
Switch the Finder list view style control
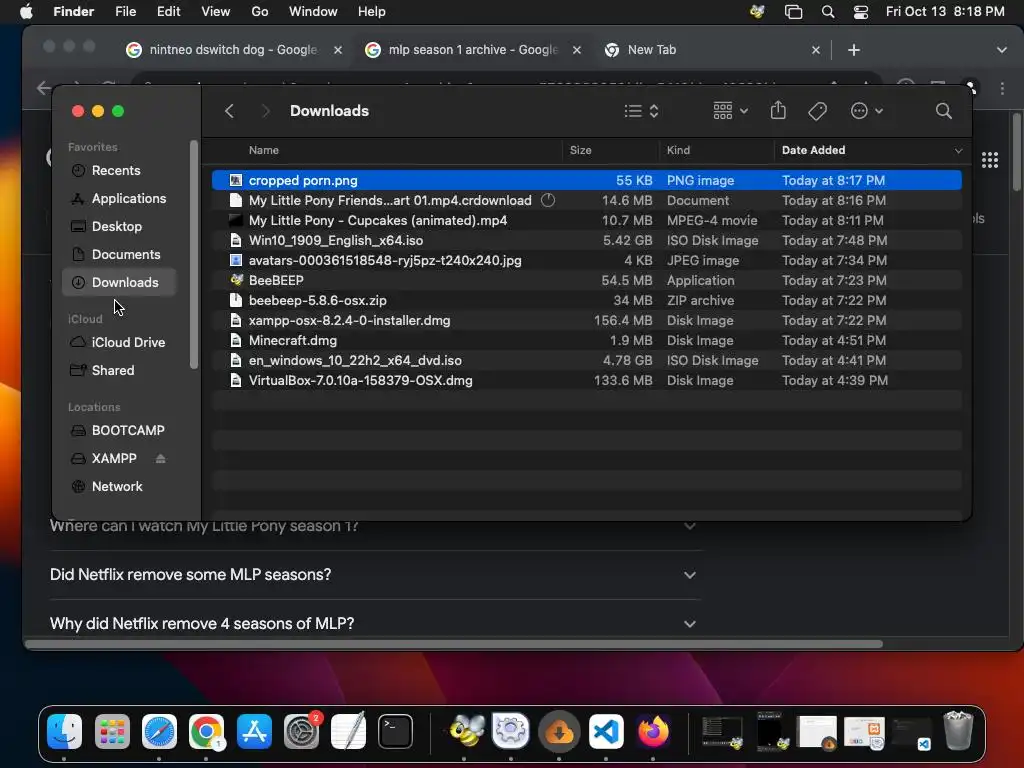641,111
